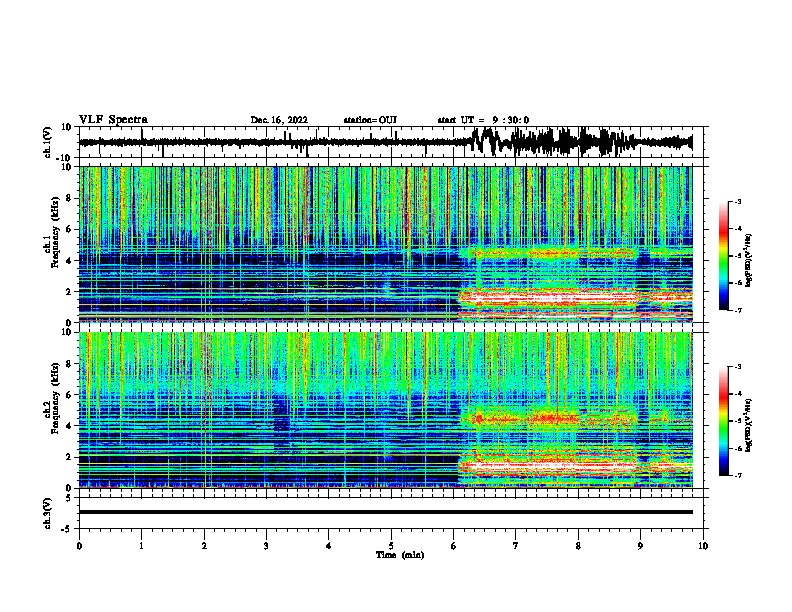Click time axis tick label "1"
The height and width of the screenshot is (612, 792).
pyautogui.click(x=141, y=546)
